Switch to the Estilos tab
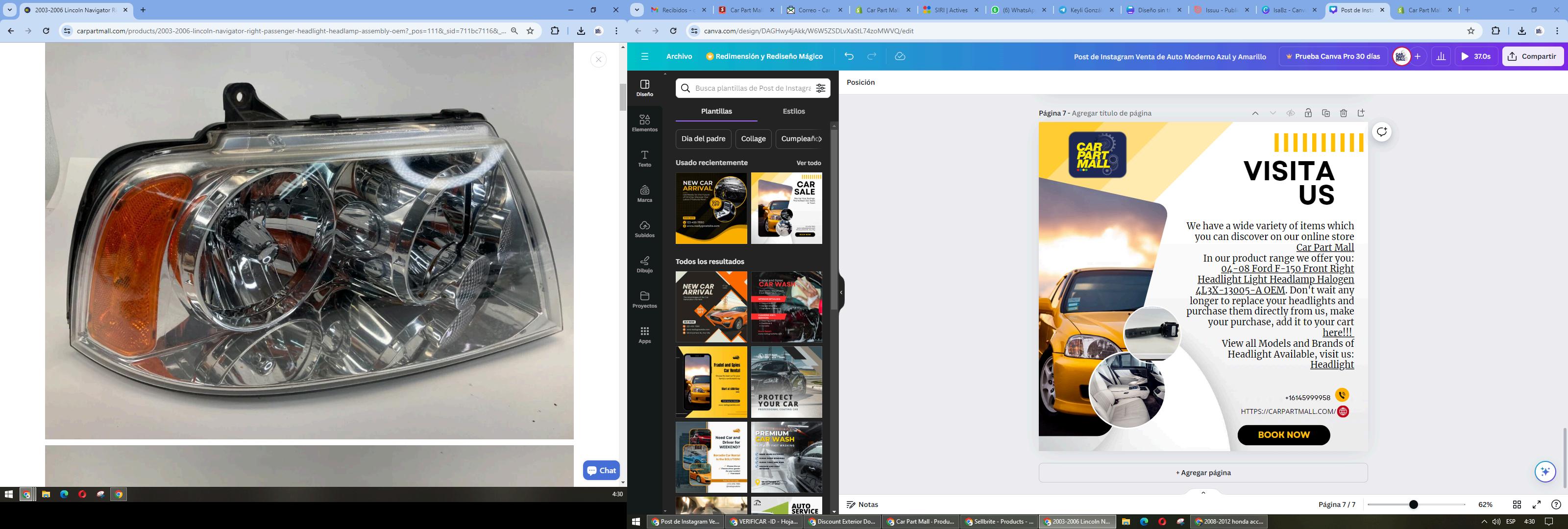The height and width of the screenshot is (529, 1568). (793, 111)
